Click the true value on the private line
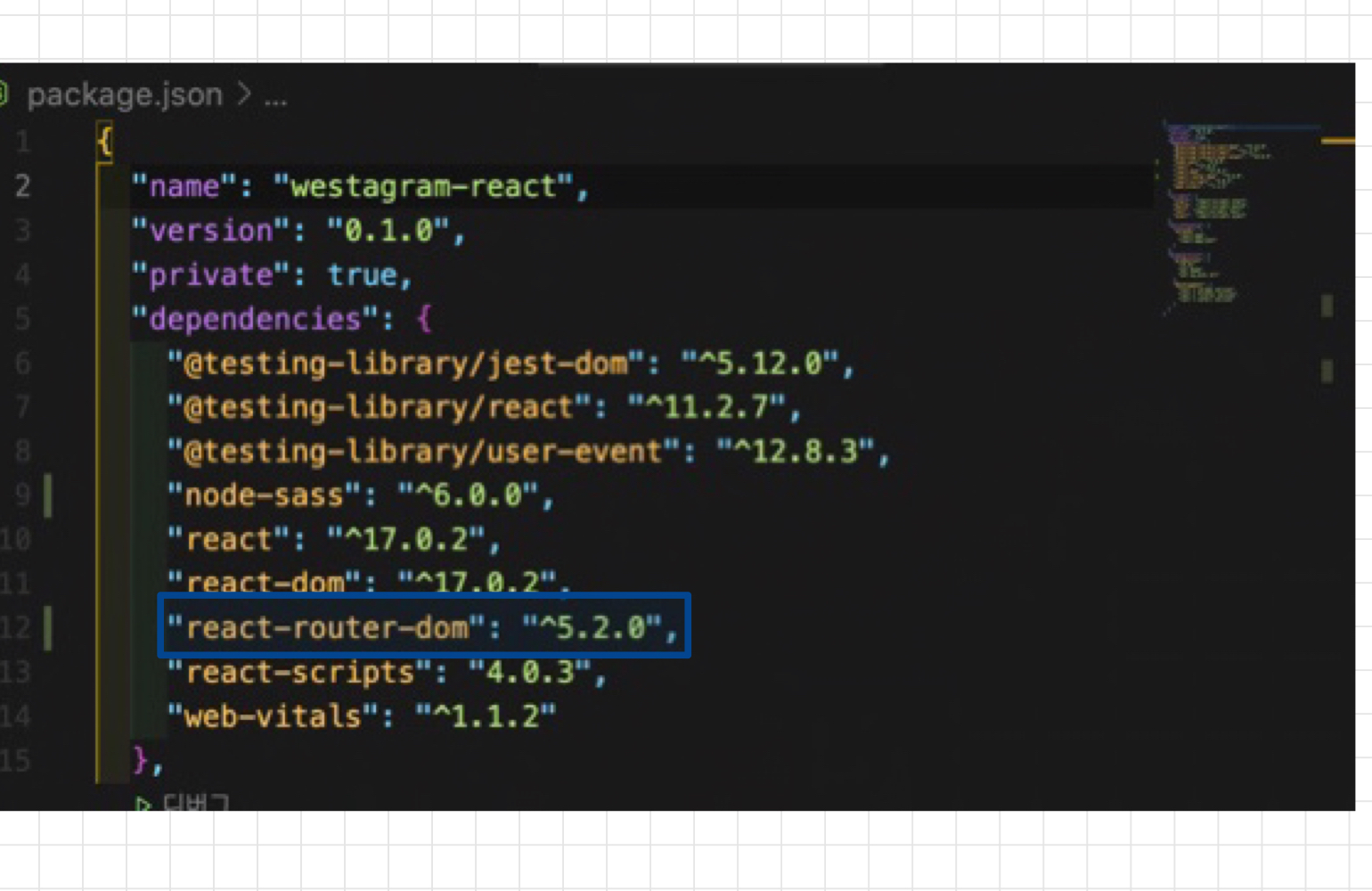The height and width of the screenshot is (891, 1372). pyautogui.click(x=361, y=274)
